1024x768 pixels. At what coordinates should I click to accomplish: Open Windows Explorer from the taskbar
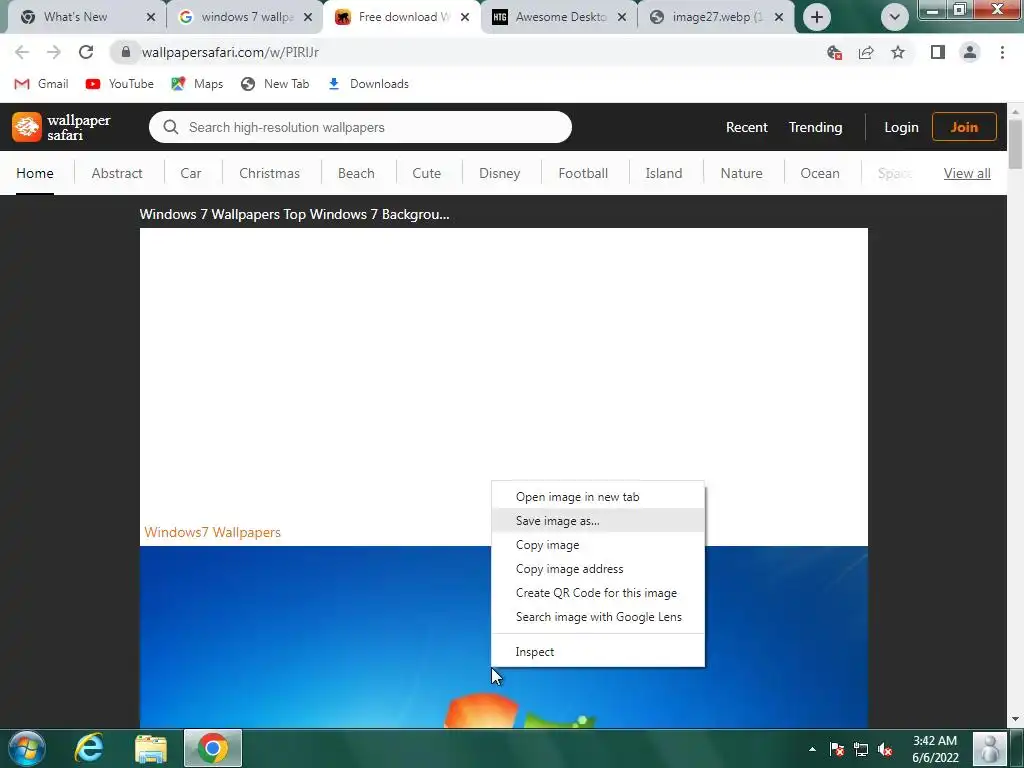(151, 748)
